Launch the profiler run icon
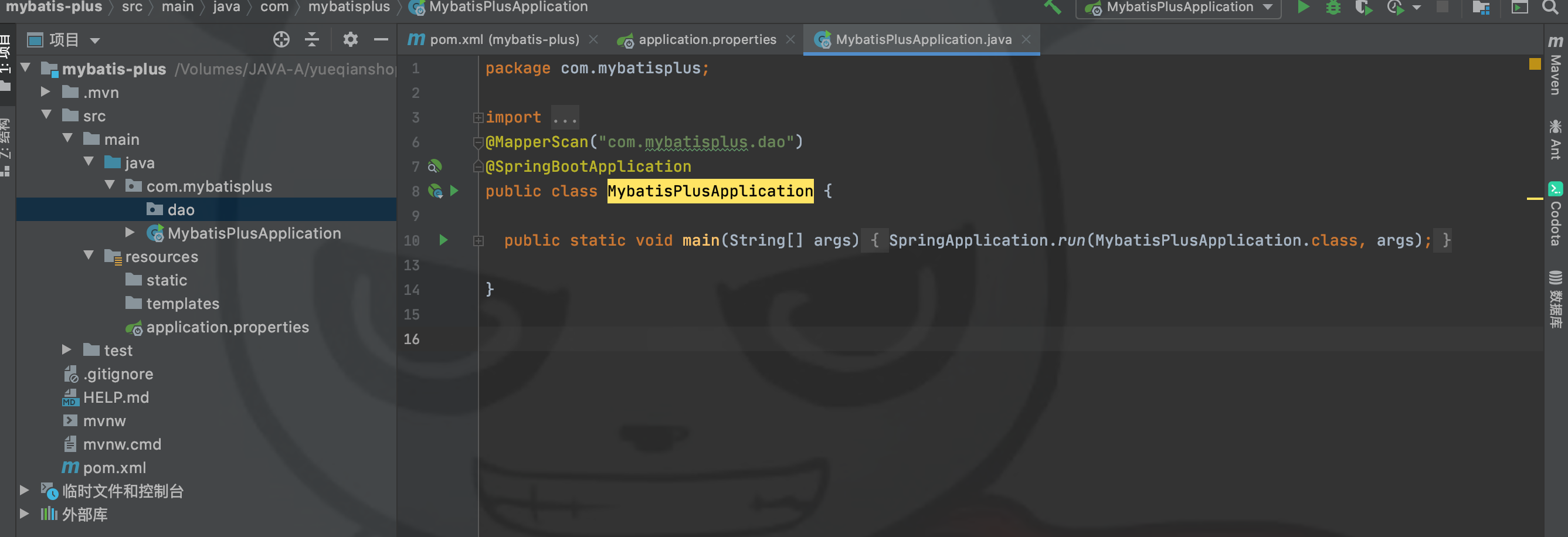This screenshot has width=1568, height=537. (1394, 7)
